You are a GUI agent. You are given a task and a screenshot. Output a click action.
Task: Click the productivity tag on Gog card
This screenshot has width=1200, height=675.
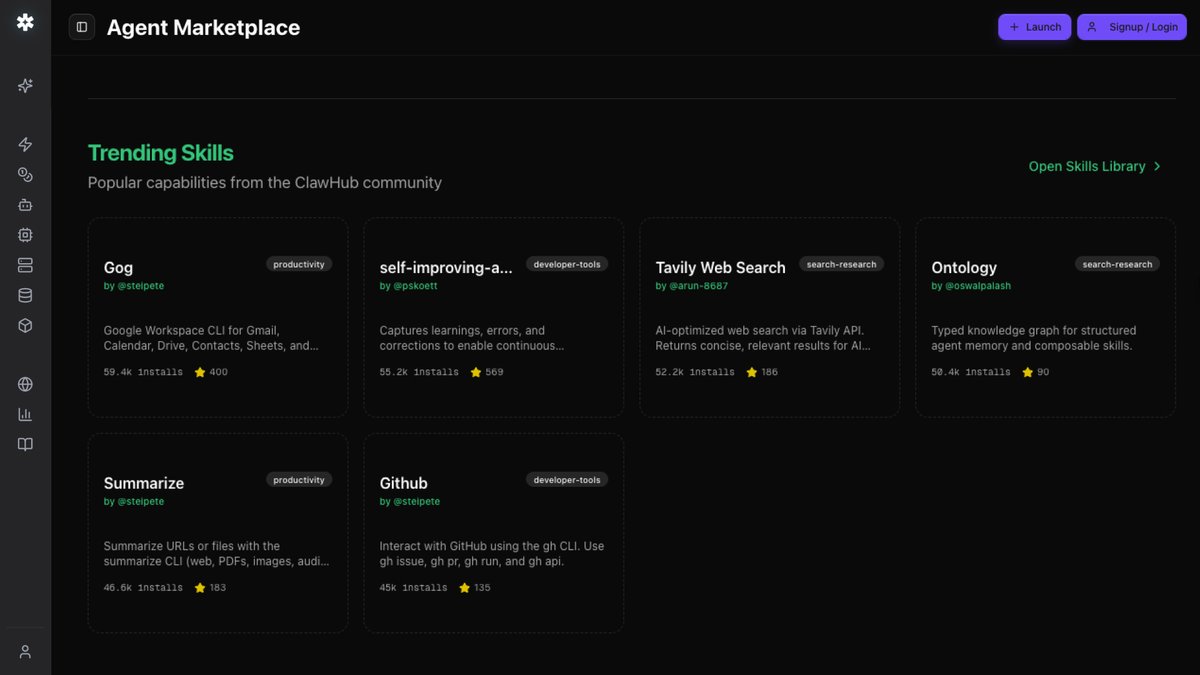(x=299, y=264)
